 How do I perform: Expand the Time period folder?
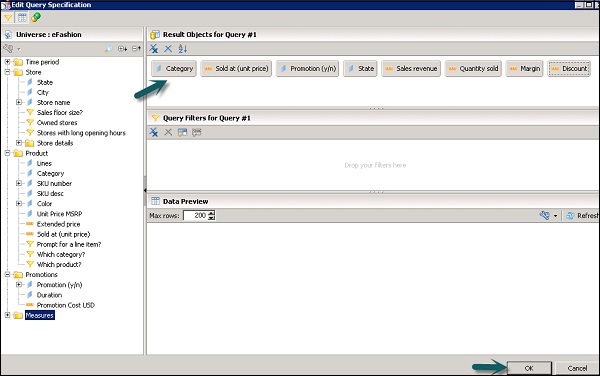click(x=7, y=62)
